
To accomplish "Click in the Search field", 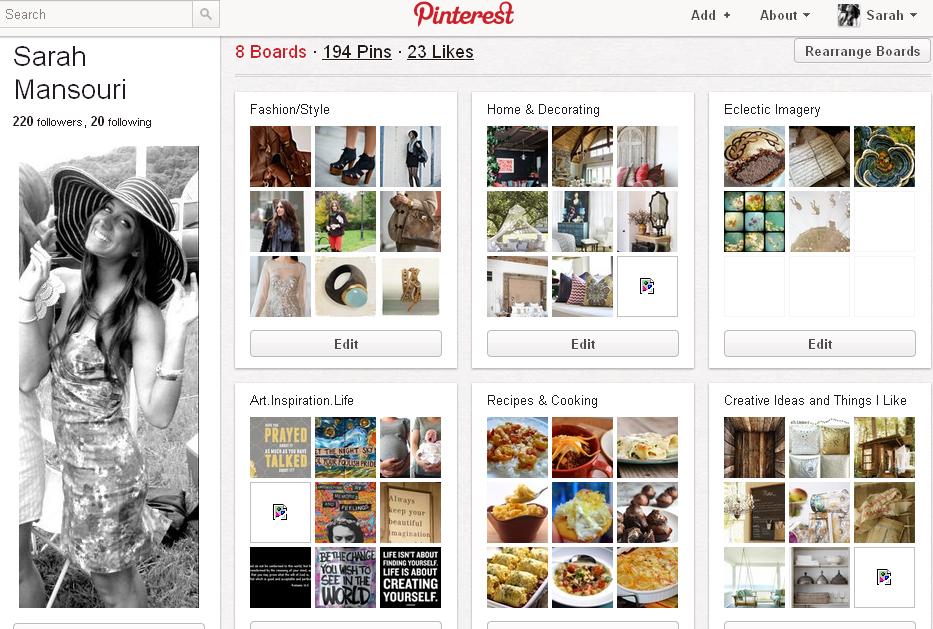I will [96, 14].
